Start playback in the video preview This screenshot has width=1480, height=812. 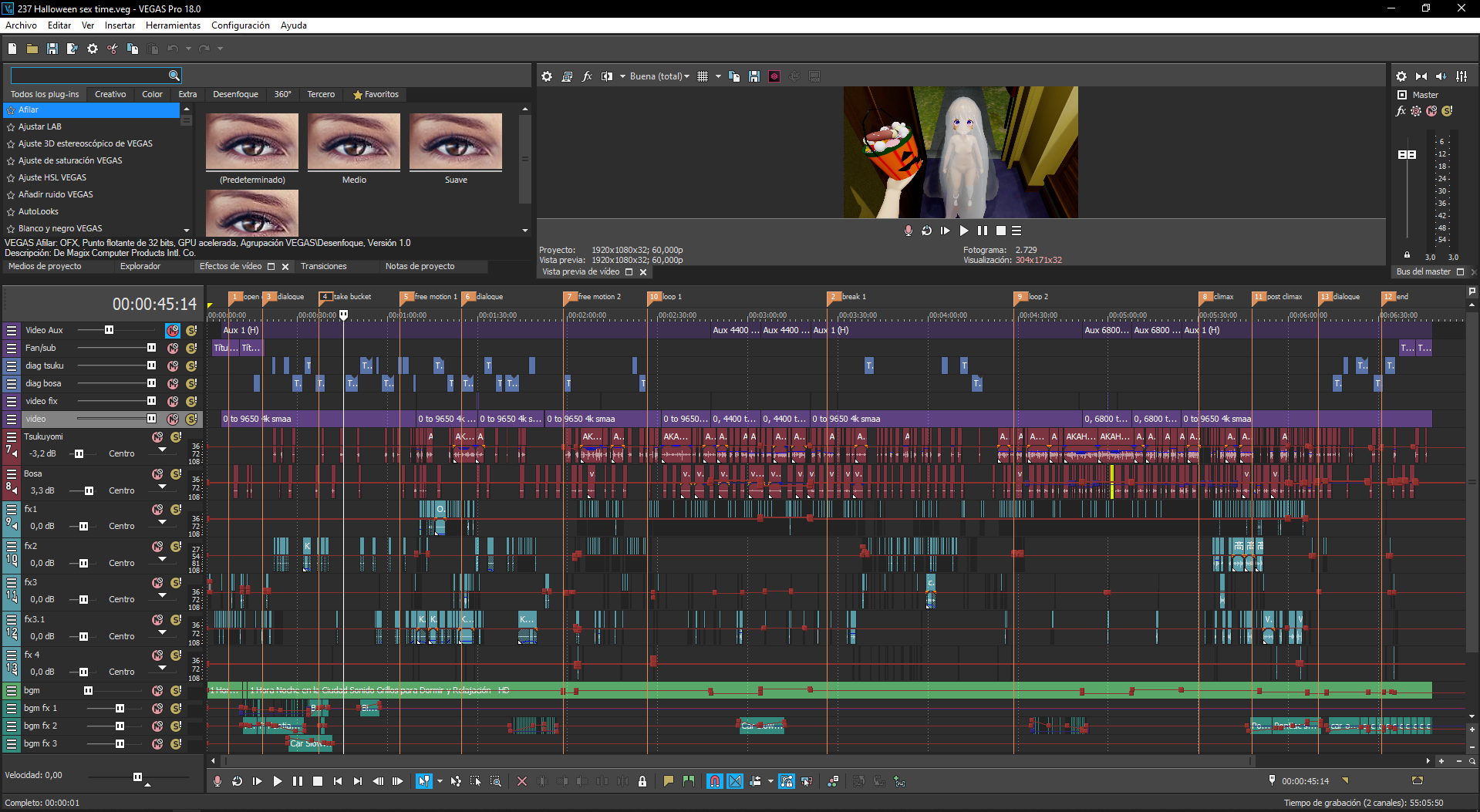(963, 231)
